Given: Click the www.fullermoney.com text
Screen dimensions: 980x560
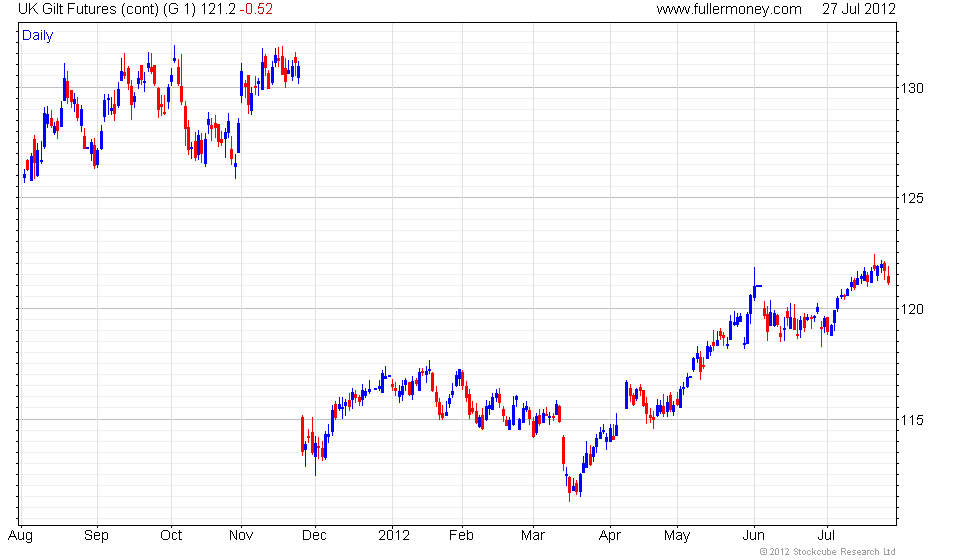Looking at the screenshot, I should pyautogui.click(x=729, y=9).
